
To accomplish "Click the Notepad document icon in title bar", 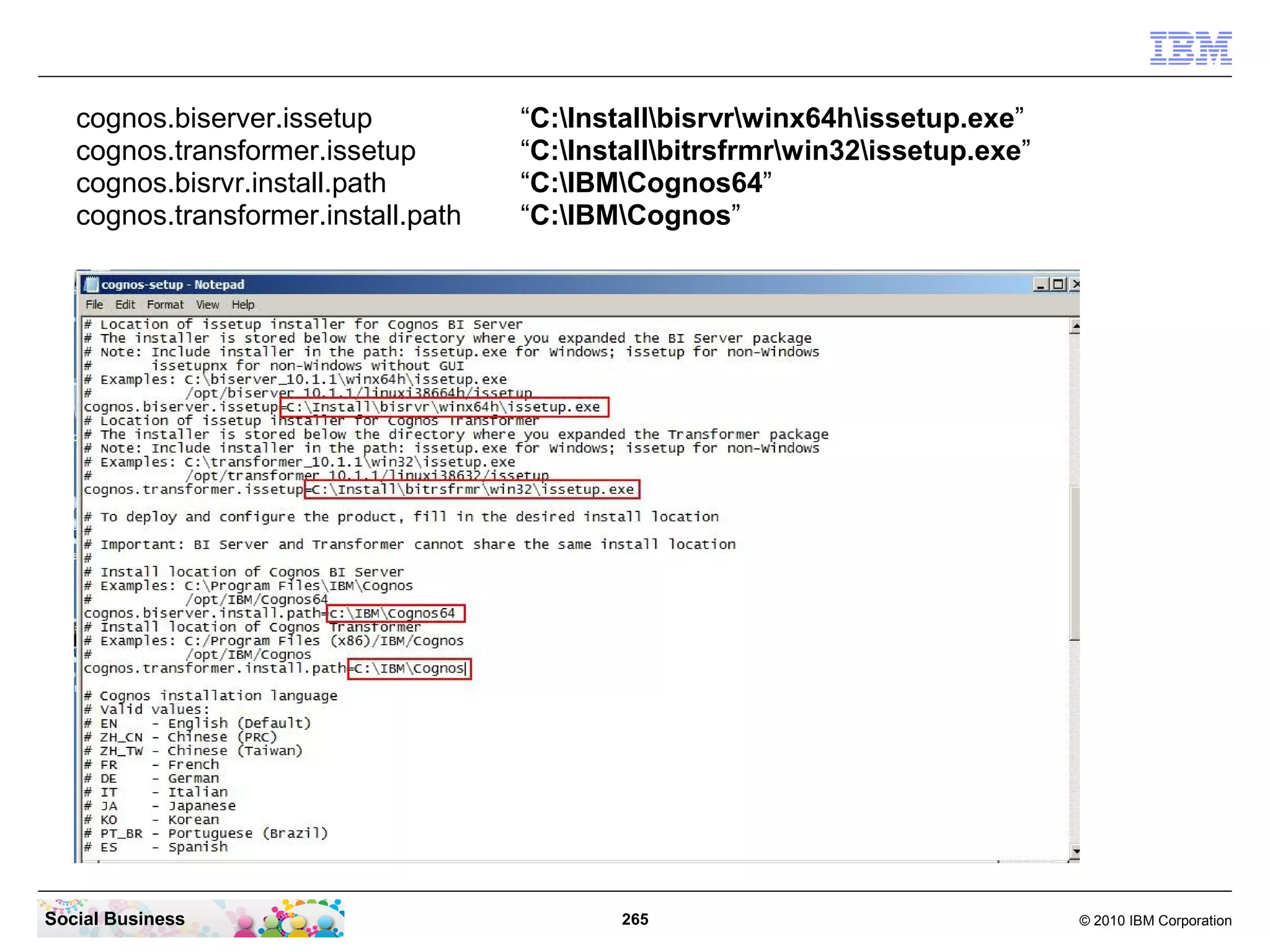I will [92, 284].
